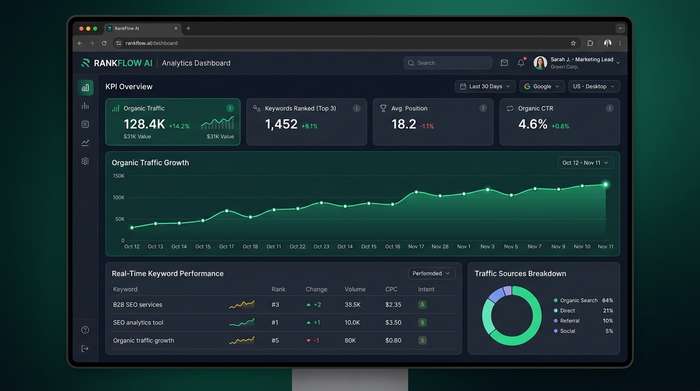Open a new browser tab
Image resolution: width=700 pixels, height=391 pixels.
point(188,29)
